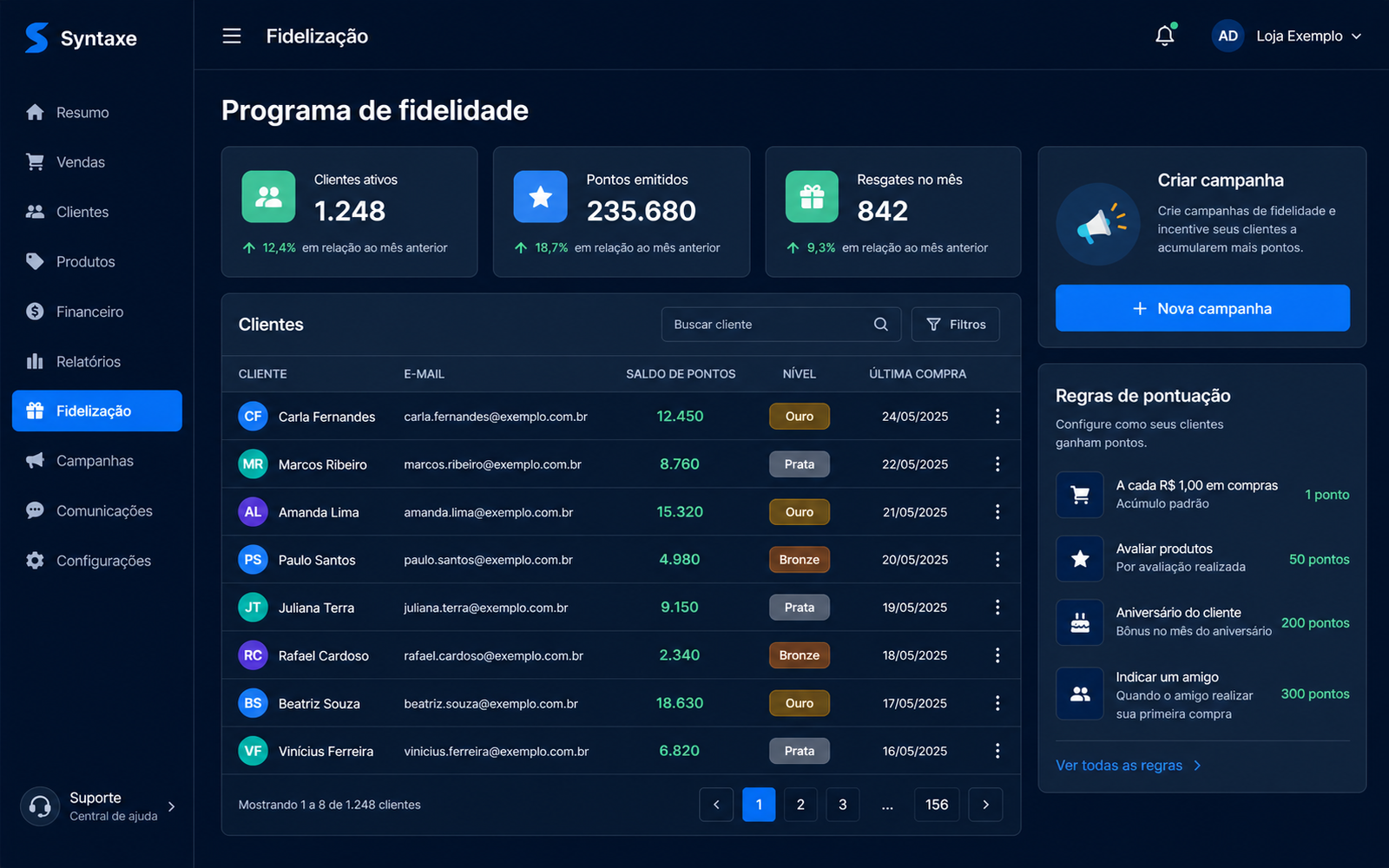The width and height of the screenshot is (1389, 868).
Task: Go to the previous page arrow
Action: [716, 805]
